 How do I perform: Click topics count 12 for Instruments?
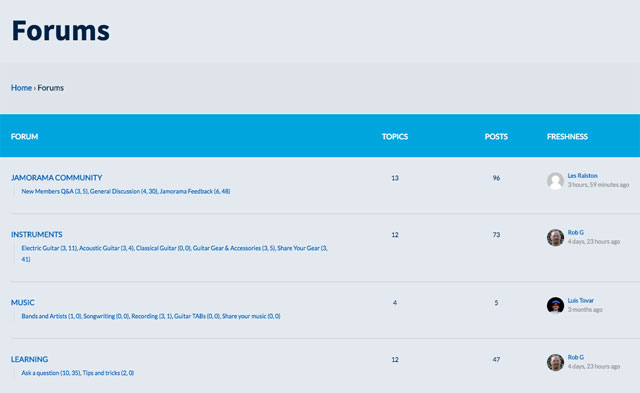(x=395, y=235)
